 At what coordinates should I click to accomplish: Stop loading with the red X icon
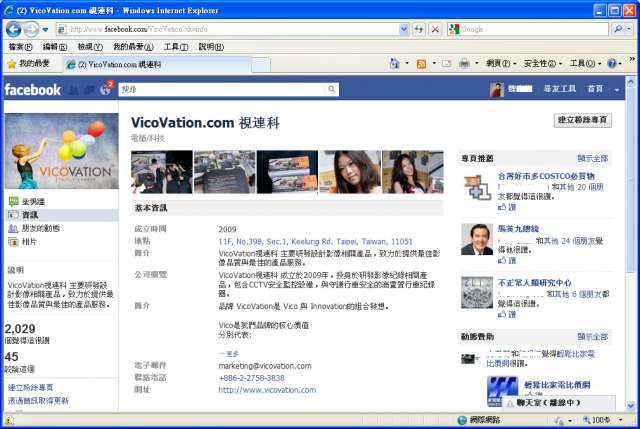point(435,29)
